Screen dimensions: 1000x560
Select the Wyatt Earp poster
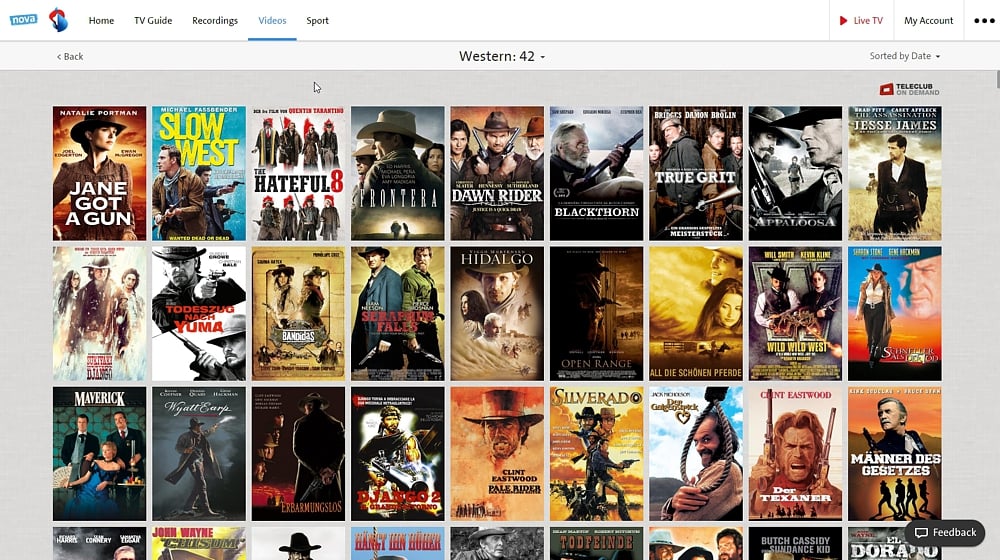[199, 454]
